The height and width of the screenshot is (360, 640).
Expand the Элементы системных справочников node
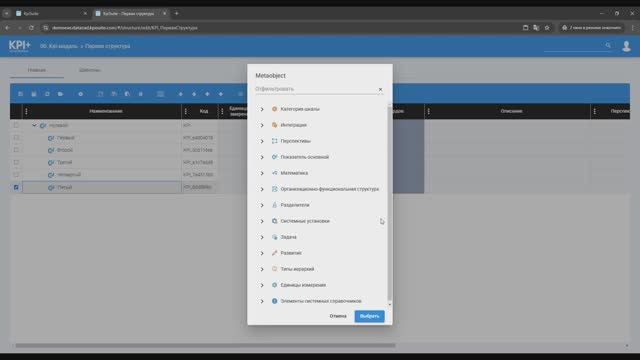(262, 301)
